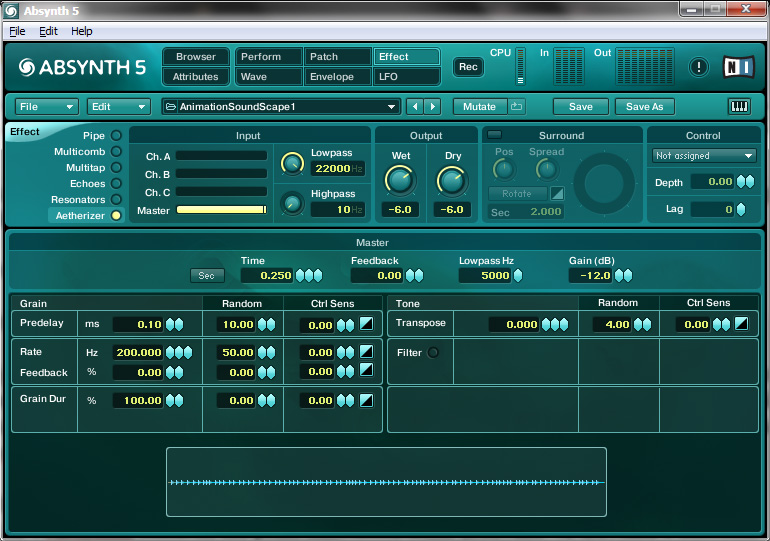
Task: Open the File dropdown in toolbar
Action: coord(47,107)
